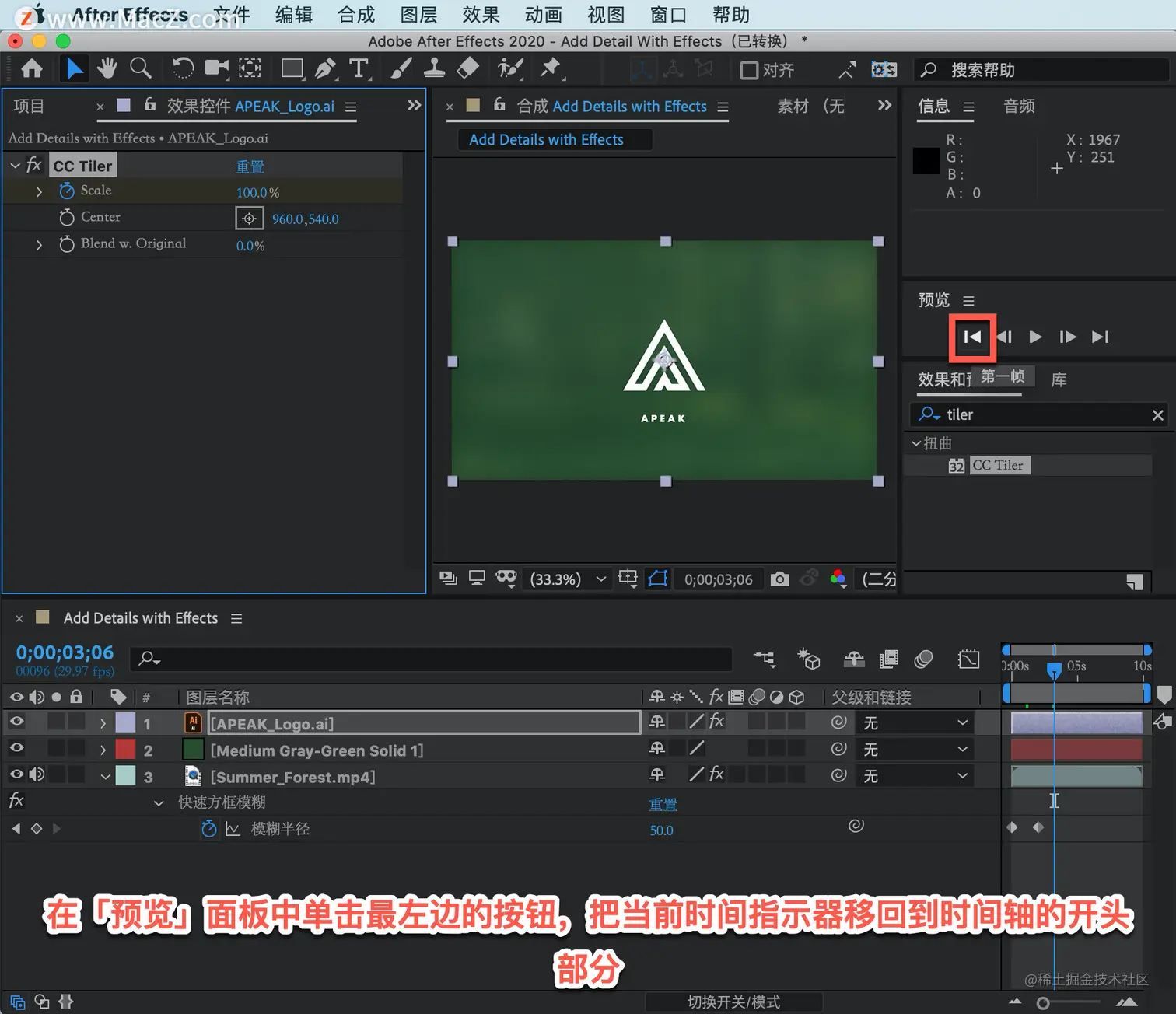Switch to the 库 tab

(x=1059, y=379)
